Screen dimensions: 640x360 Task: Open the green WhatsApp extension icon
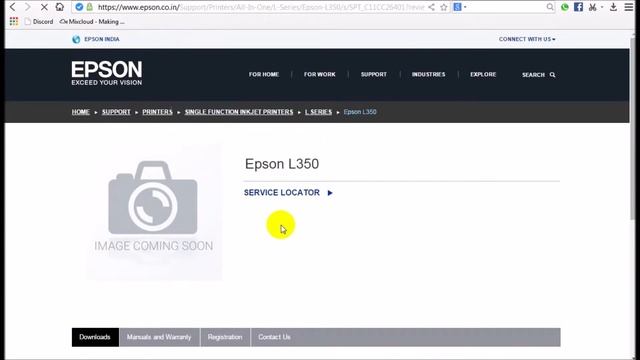coord(564,7)
